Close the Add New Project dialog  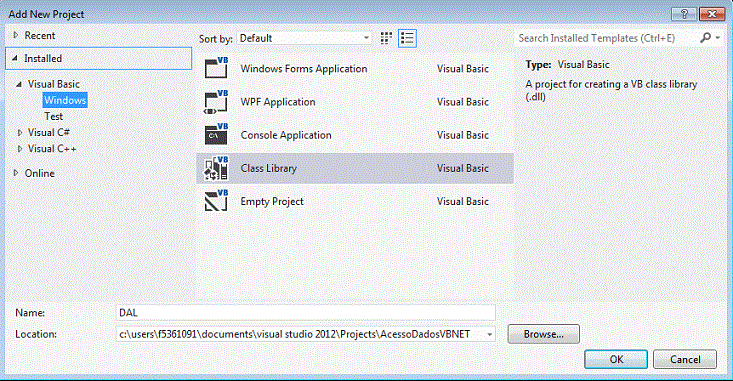712,14
